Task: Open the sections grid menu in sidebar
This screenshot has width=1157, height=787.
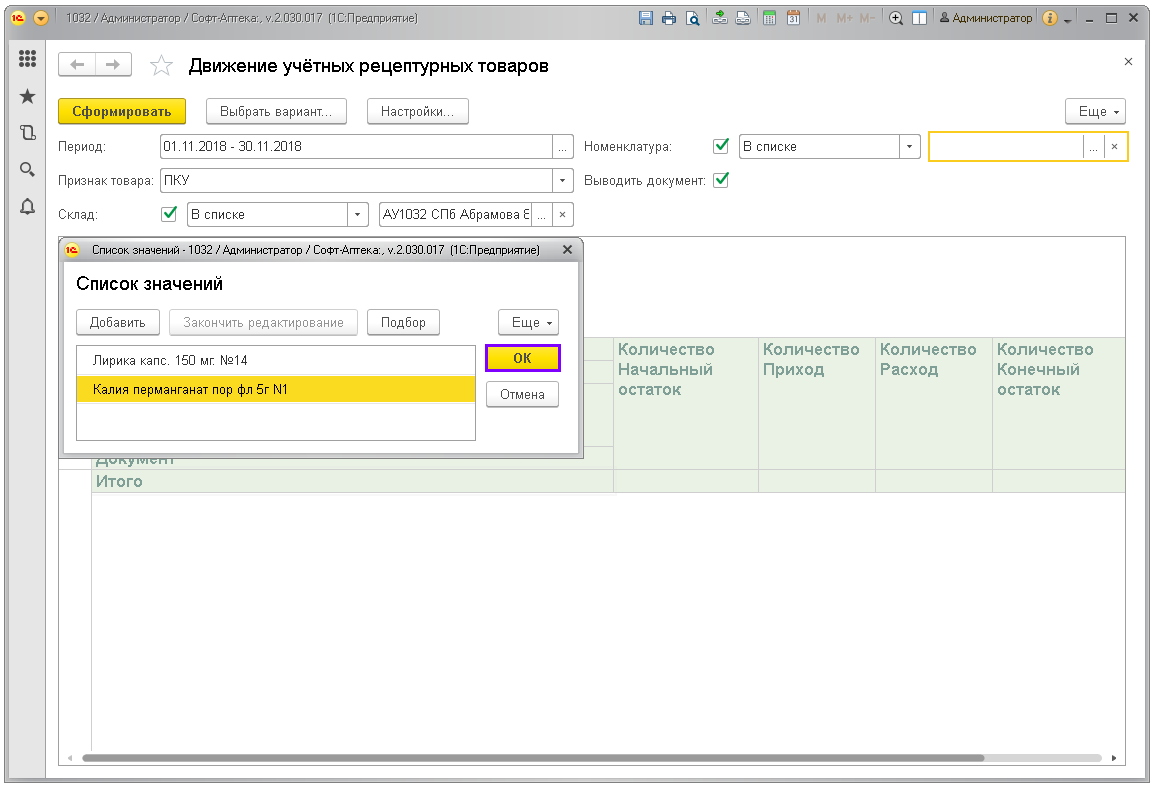Action: coord(28,60)
